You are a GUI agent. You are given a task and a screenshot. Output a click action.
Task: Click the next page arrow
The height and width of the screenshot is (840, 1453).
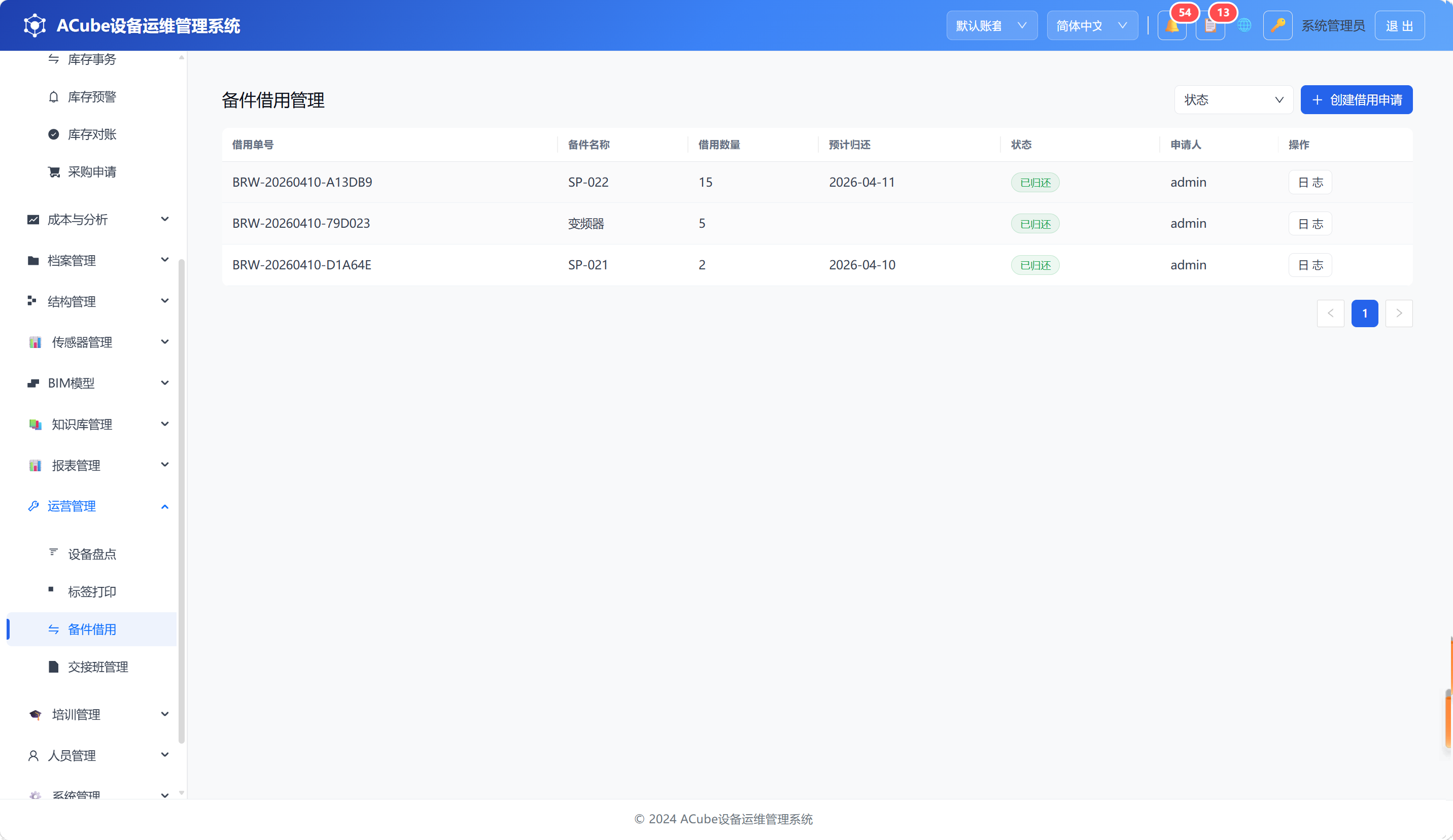pyautogui.click(x=1399, y=313)
